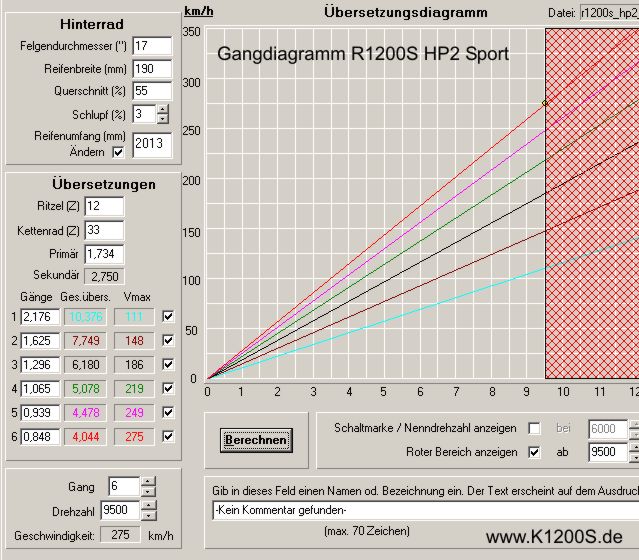Click gear 4 ratio field 1,065

[40, 389]
